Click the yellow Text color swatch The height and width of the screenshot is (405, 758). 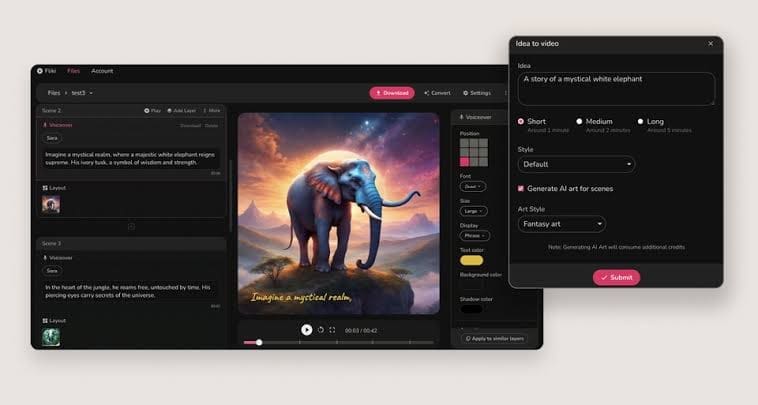click(x=471, y=260)
